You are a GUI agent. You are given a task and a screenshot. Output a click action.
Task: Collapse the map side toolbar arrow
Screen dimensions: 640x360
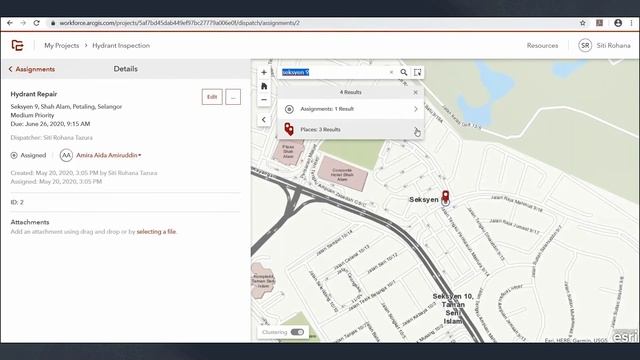pyautogui.click(x=264, y=120)
